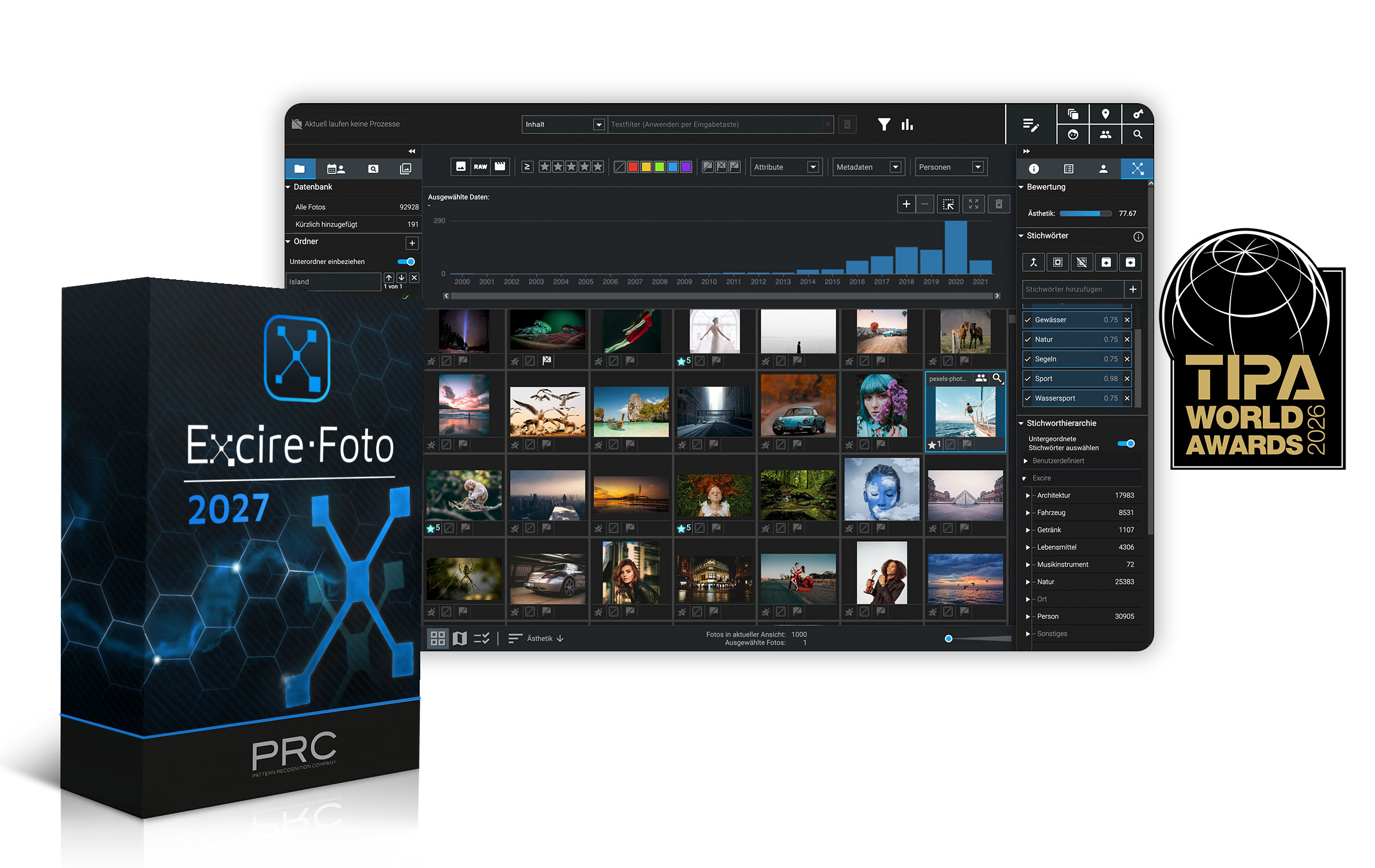Image resolution: width=1375 pixels, height=868 pixels.
Task: Click the key icon in top toolbar
Action: [x=1138, y=114]
